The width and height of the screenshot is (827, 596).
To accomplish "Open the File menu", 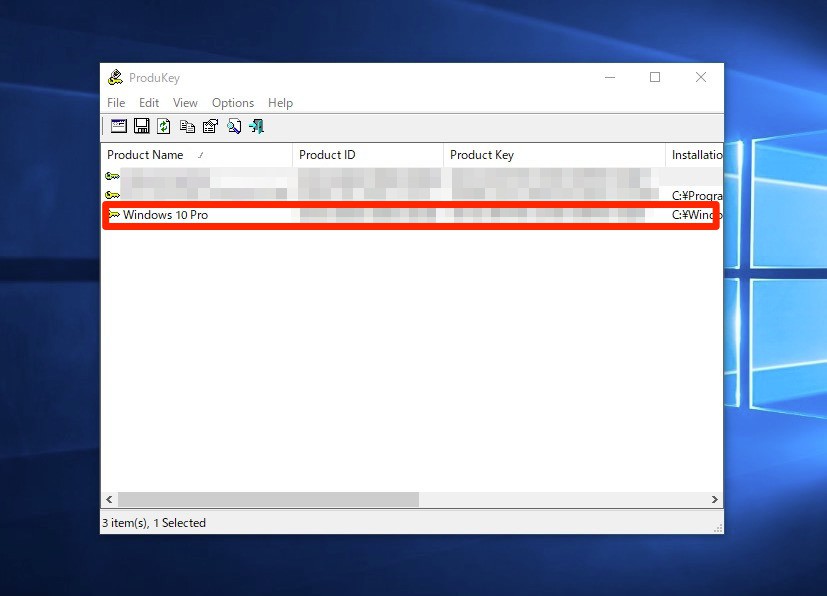I will point(116,103).
